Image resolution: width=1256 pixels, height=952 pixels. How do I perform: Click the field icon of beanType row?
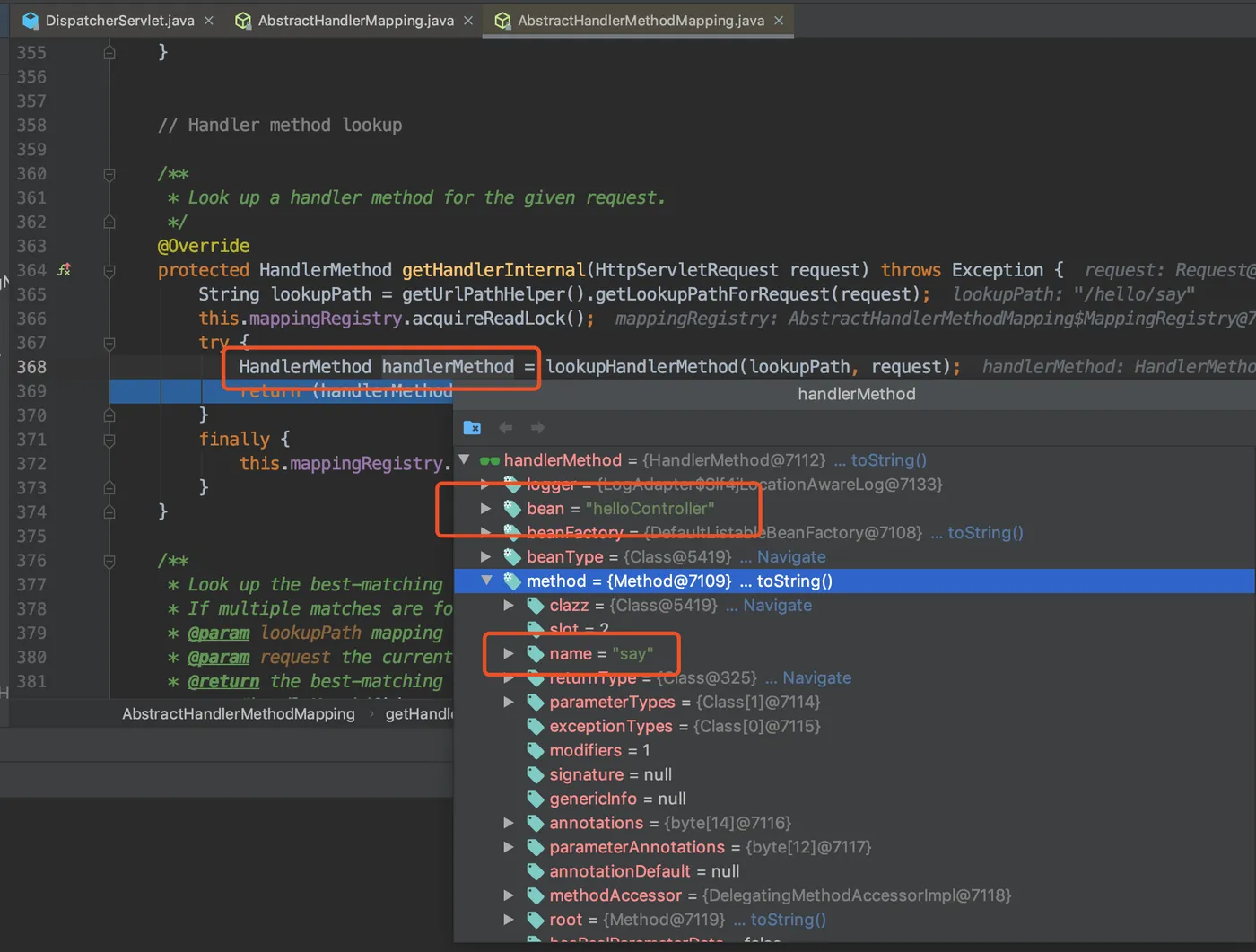click(x=512, y=556)
